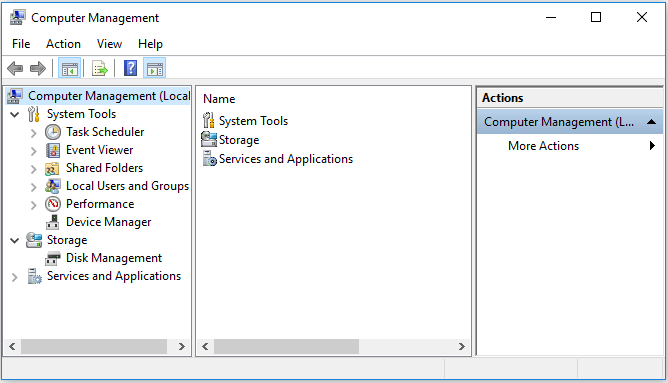Click the Computer Management (L... actions header
668x383 pixels.
pos(570,122)
